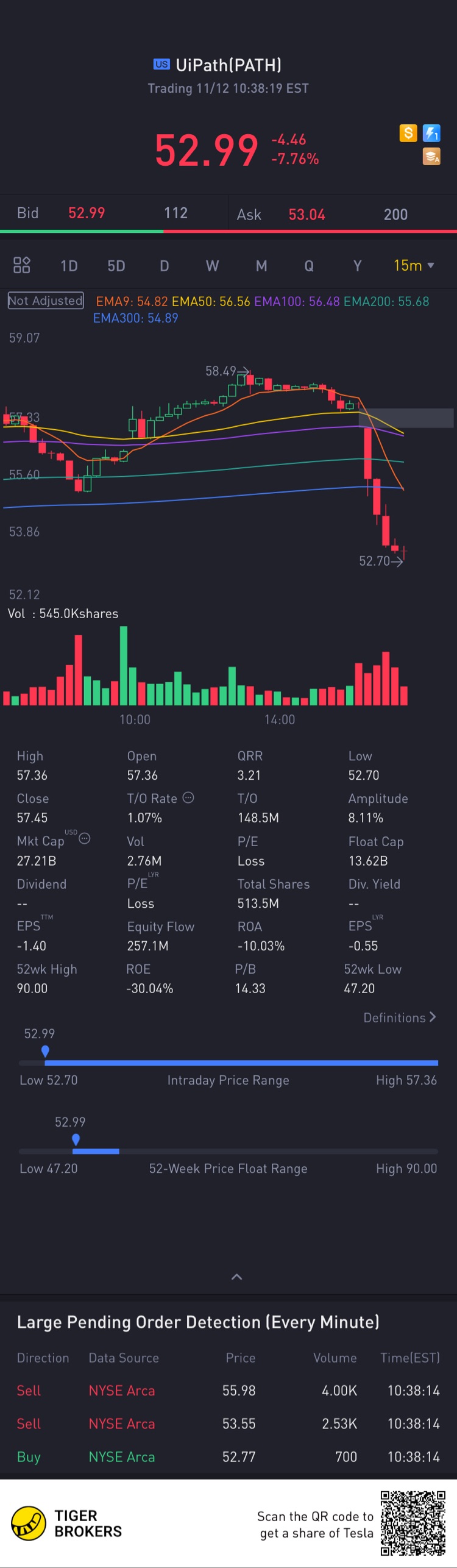The width and height of the screenshot is (457, 1568).
Task: Select the Sell order at 55.98
Action: [228, 1391]
